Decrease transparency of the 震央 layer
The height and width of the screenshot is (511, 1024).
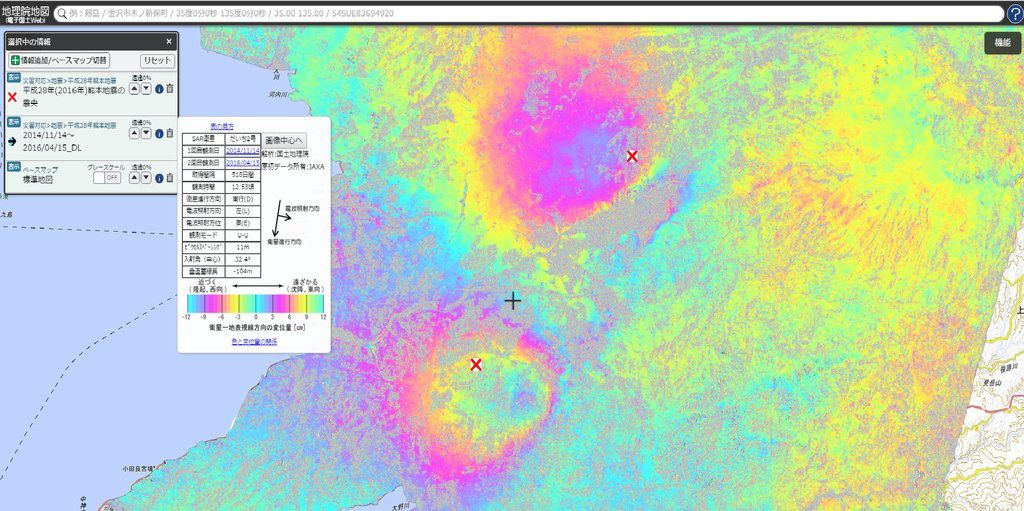click(146, 89)
